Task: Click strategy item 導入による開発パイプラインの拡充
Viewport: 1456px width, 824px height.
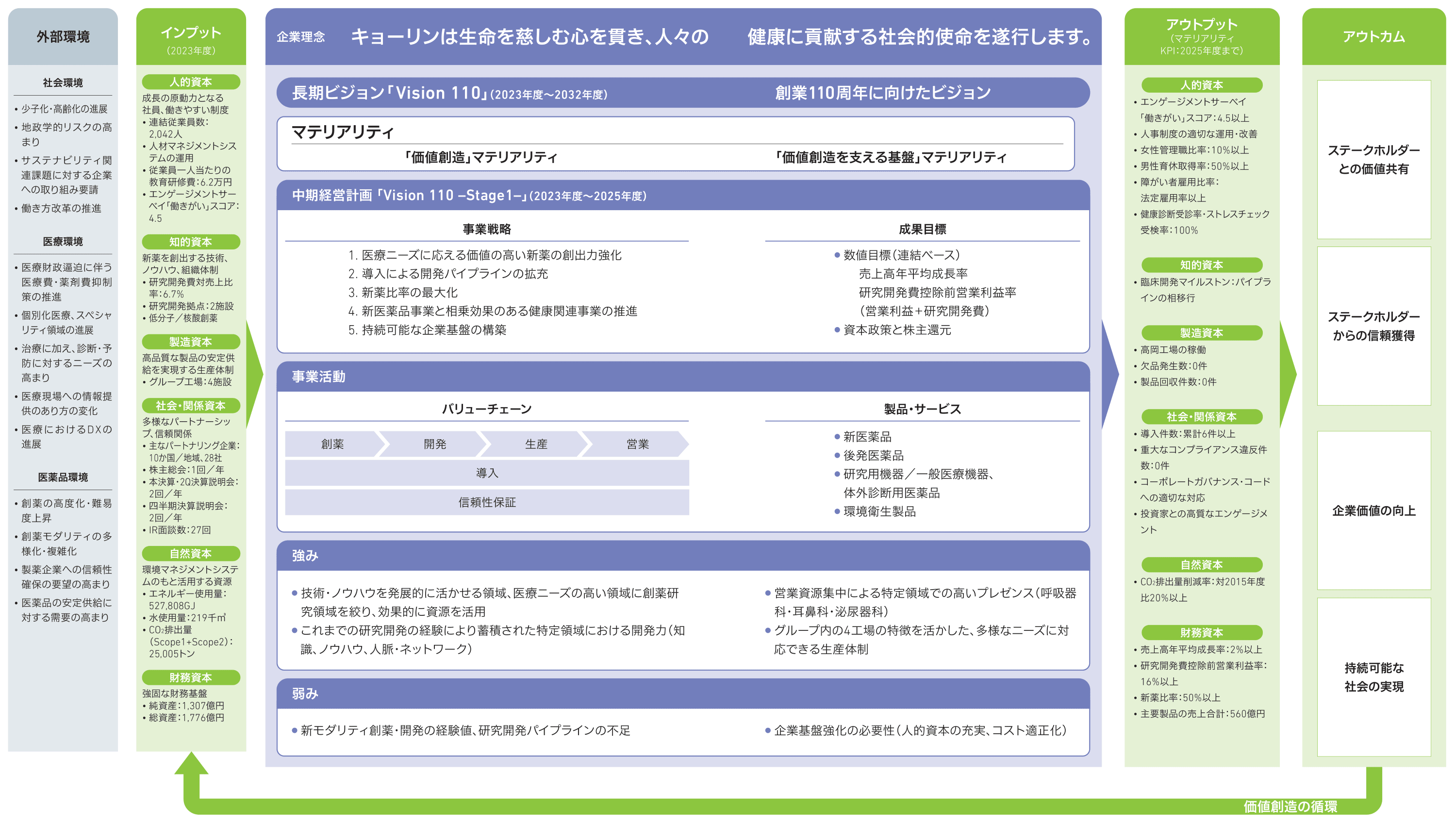Action: 448,274
